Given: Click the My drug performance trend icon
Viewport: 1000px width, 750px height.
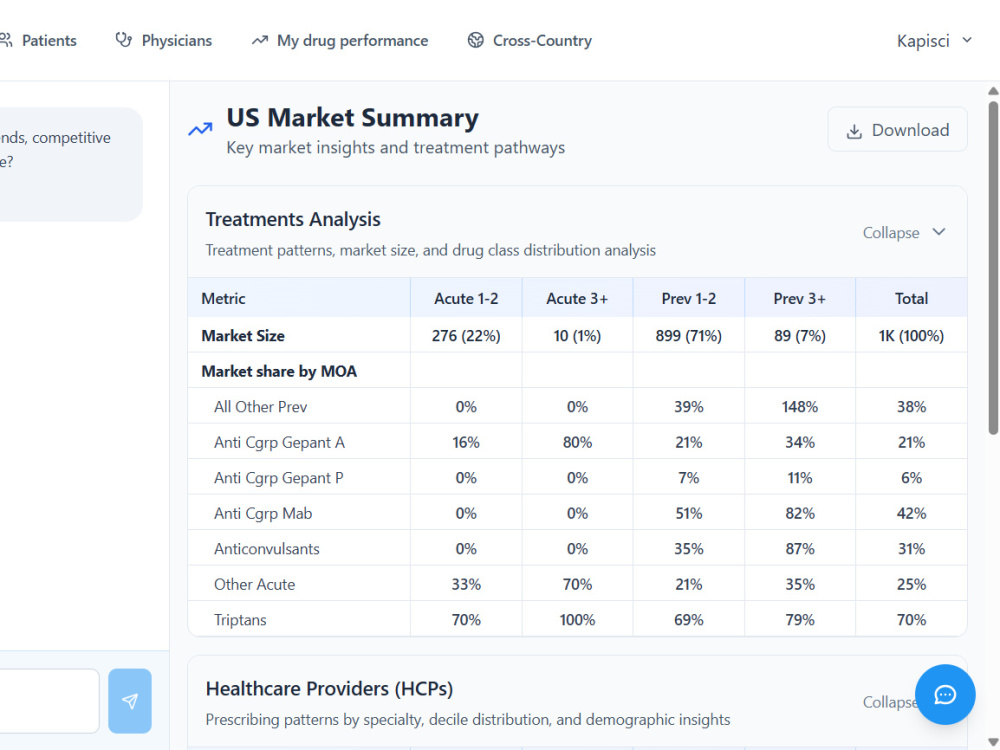Looking at the screenshot, I should tap(260, 41).
